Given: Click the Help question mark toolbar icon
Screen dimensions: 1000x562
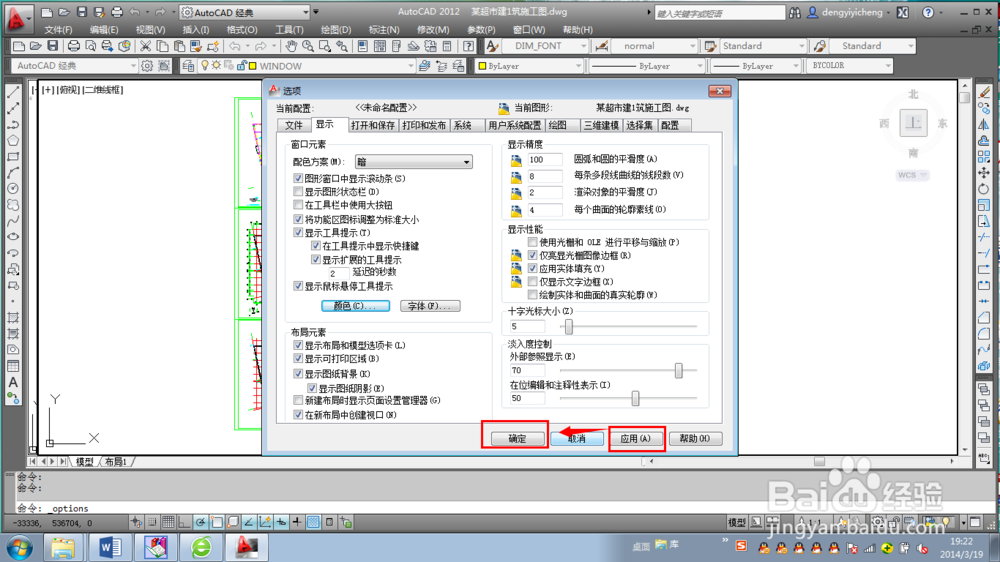Looking at the screenshot, I should pos(468,46).
